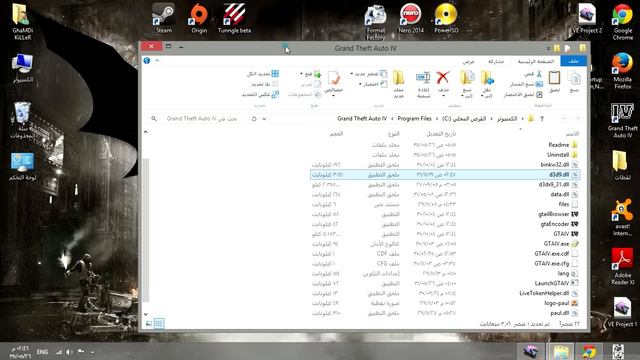Open Origin desktop shortcut
The width and height of the screenshot is (640, 360).
click(199, 19)
